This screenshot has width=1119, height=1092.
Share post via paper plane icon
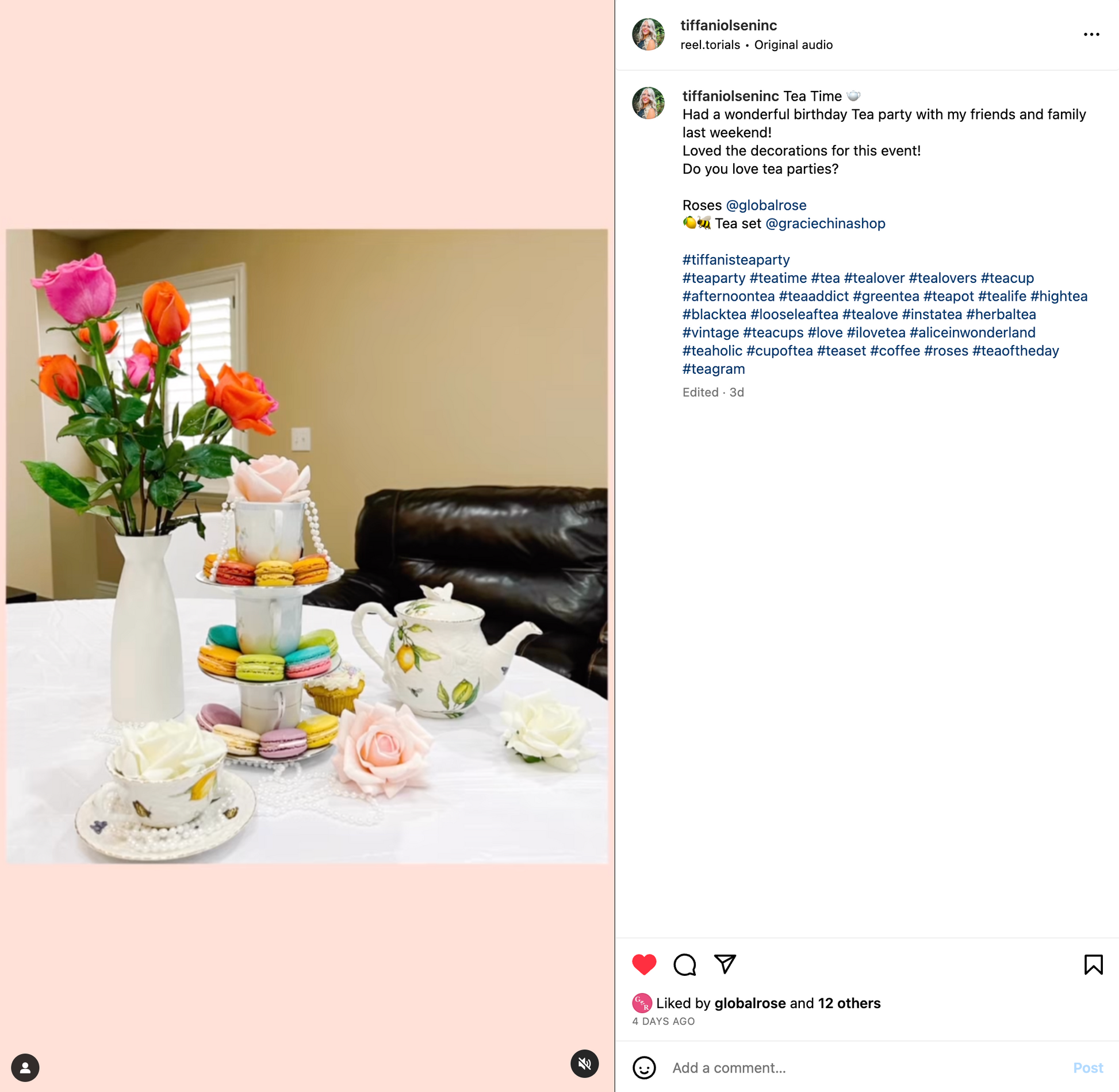[x=725, y=964]
